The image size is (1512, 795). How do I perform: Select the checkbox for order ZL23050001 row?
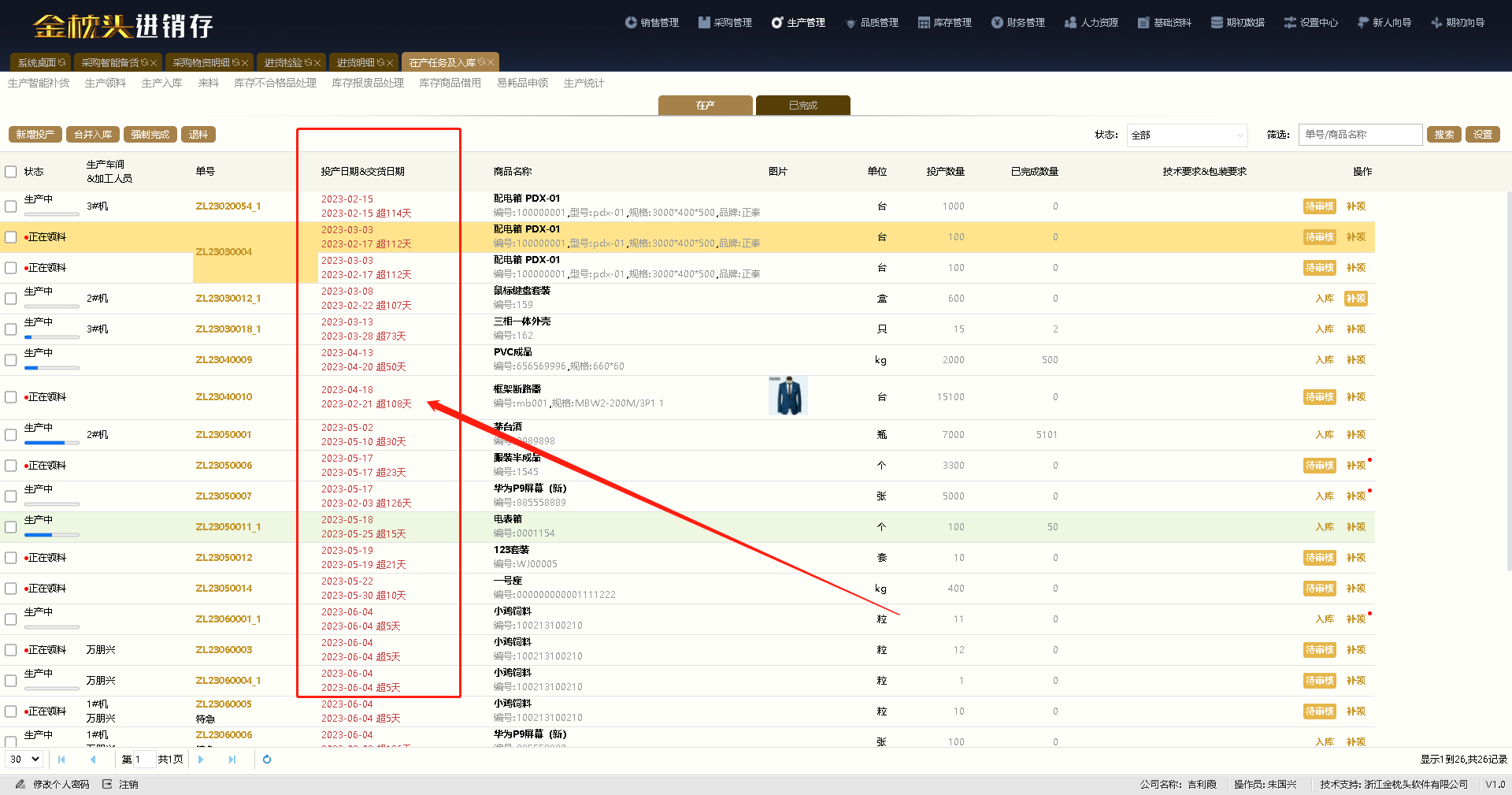(x=11, y=435)
